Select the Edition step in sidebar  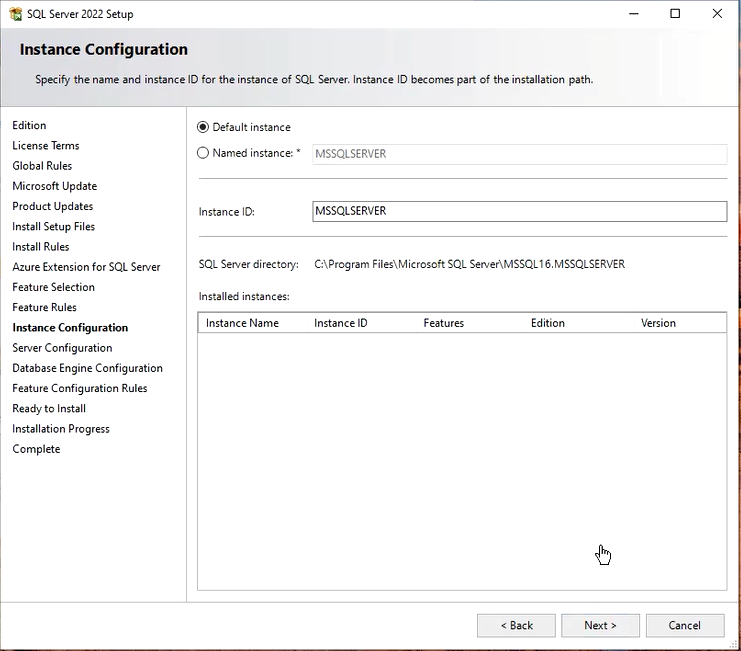[29, 125]
